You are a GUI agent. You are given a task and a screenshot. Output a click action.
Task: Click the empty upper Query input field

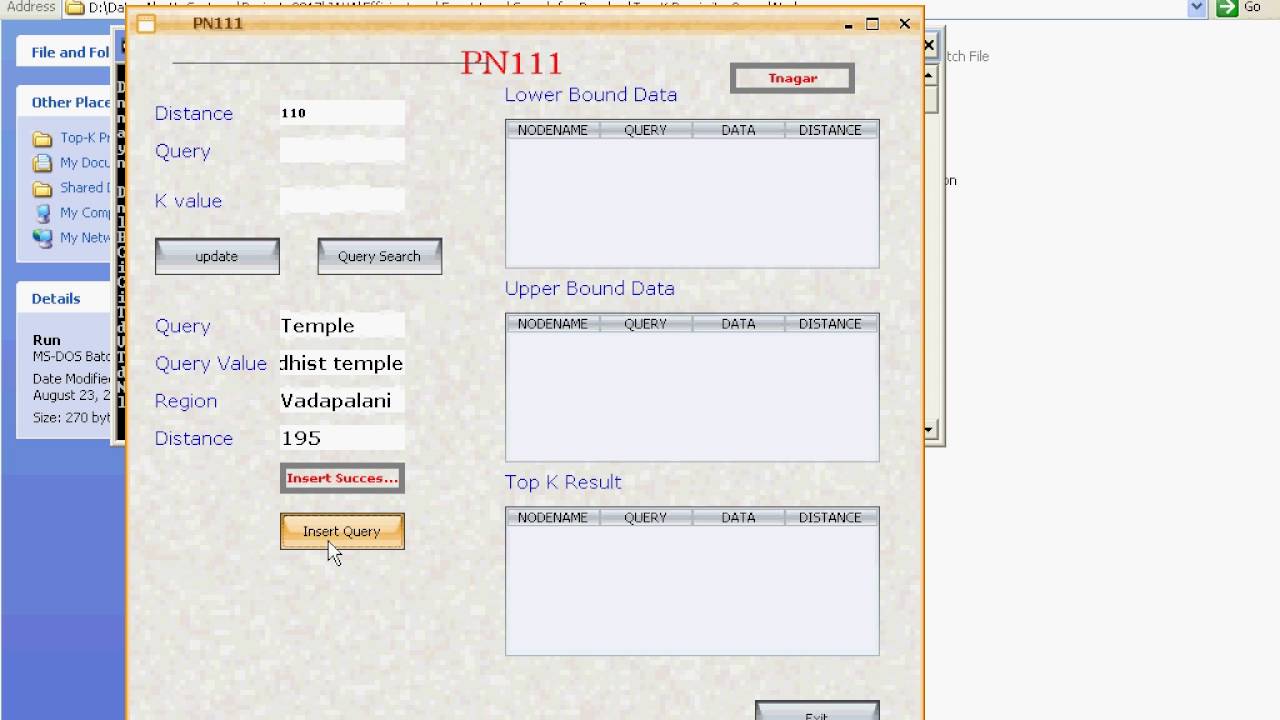342,150
